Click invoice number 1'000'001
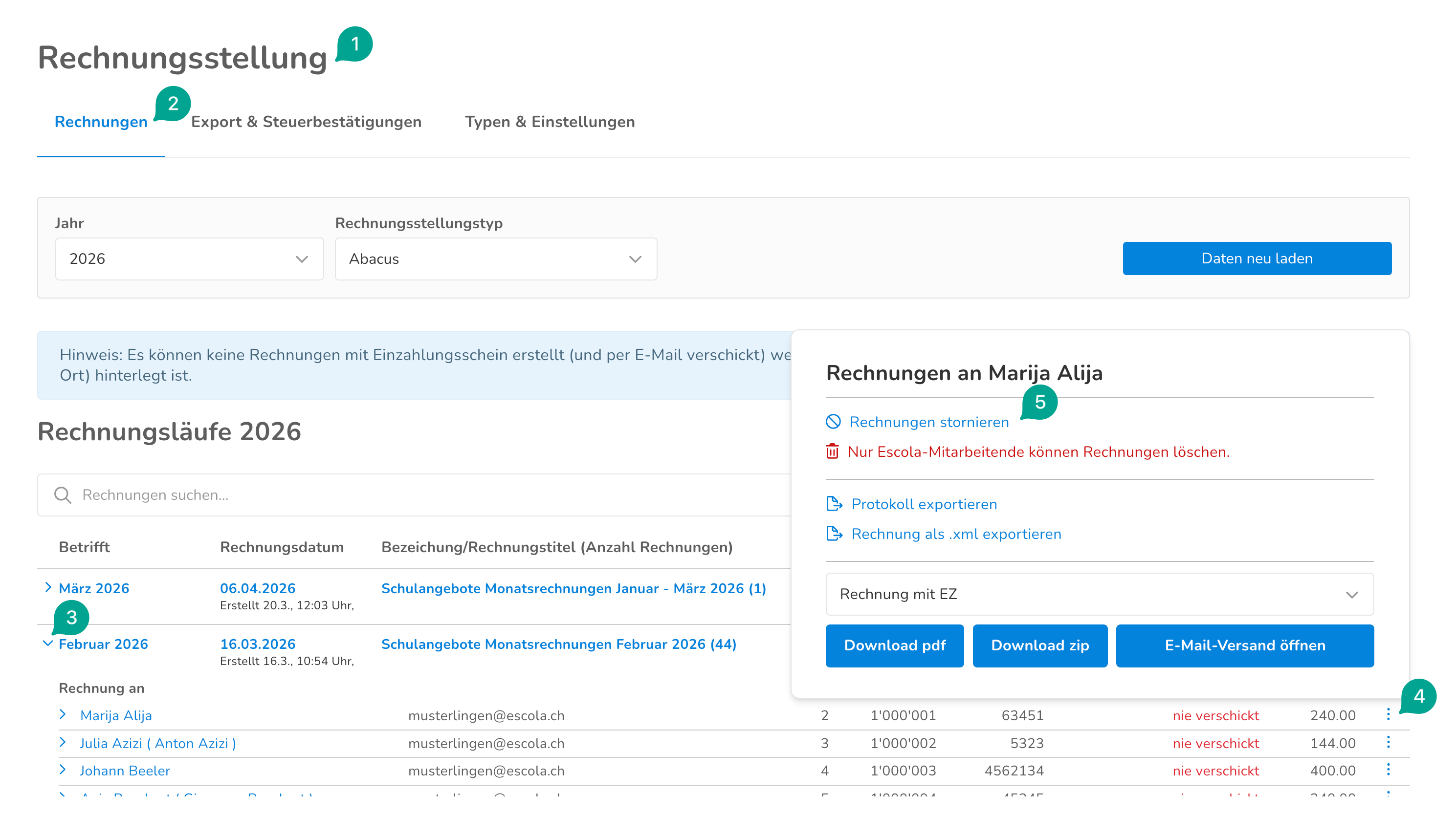 click(903, 715)
